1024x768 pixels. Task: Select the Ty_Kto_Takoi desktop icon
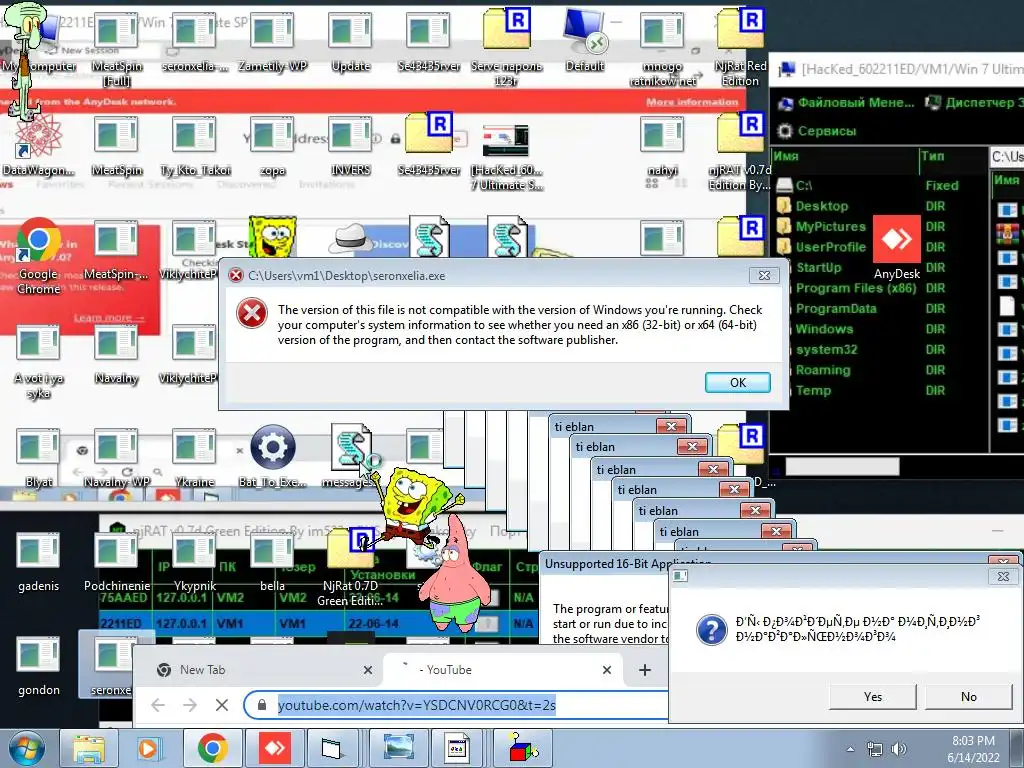195,147
